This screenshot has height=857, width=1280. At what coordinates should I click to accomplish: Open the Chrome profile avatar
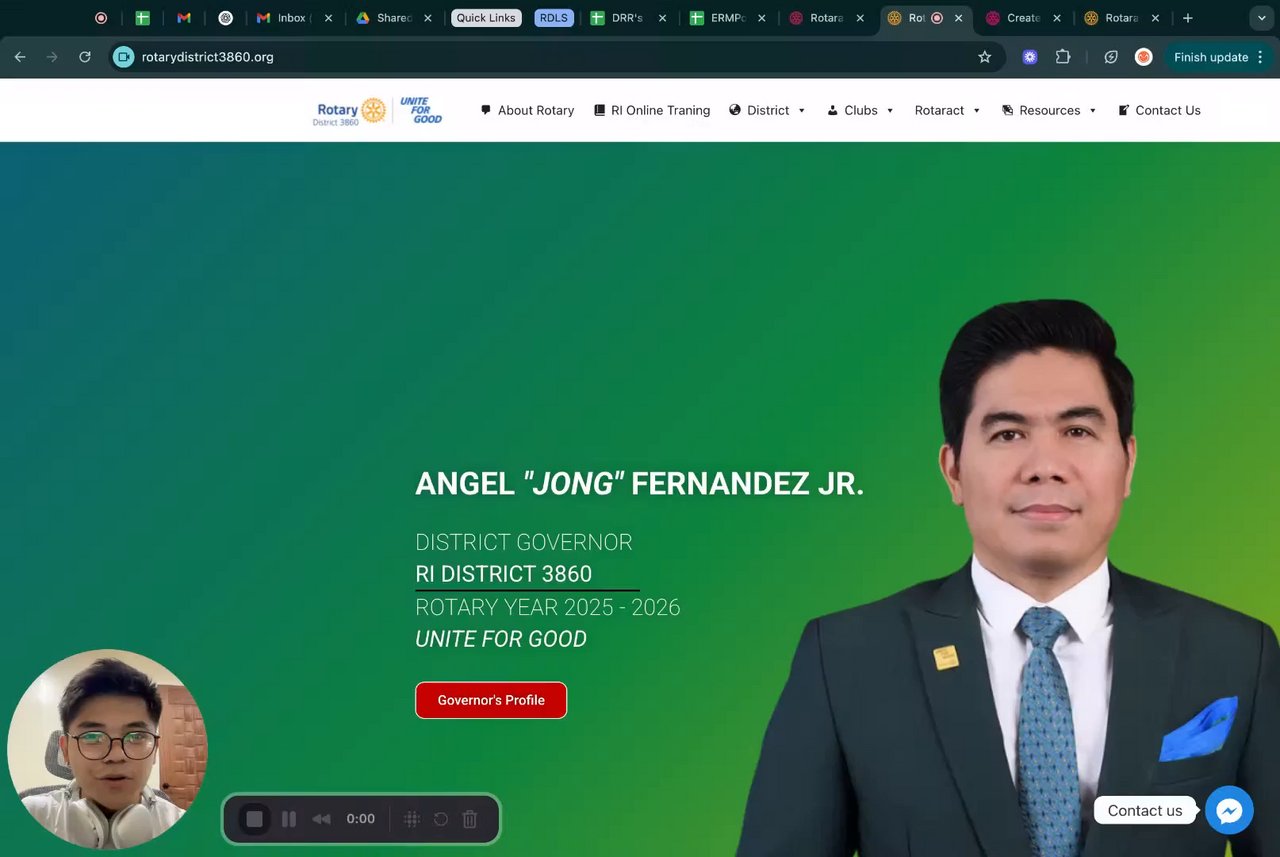coord(1143,57)
